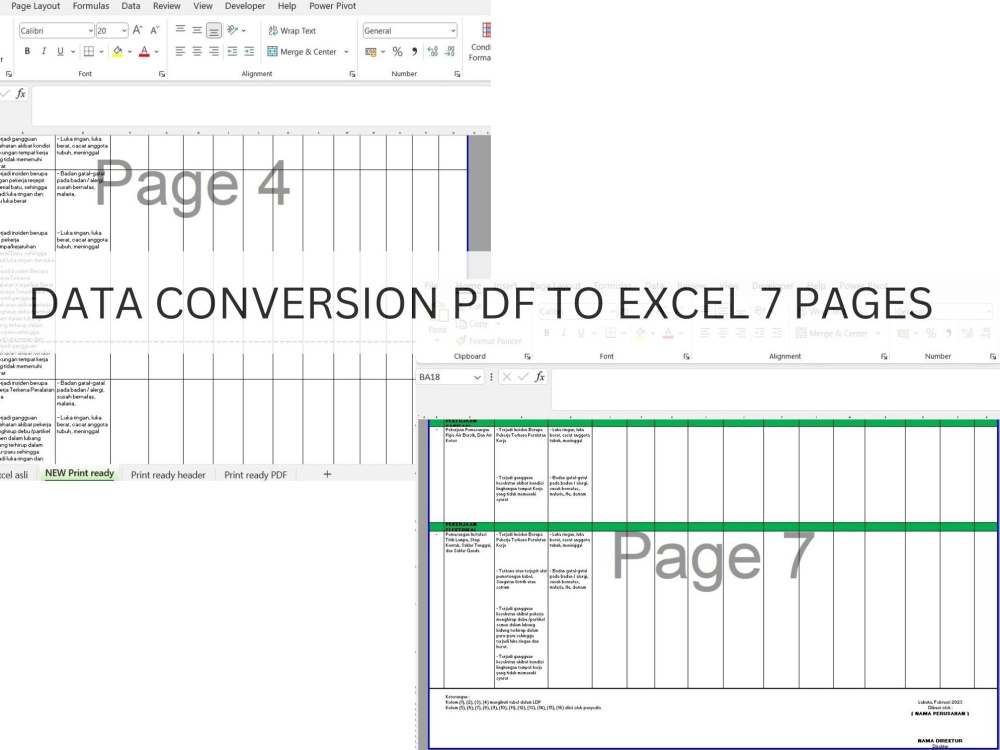This screenshot has height=750, width=1000.
Task: Expand Accounting format dropdown arrow
Action: (383, 52)
